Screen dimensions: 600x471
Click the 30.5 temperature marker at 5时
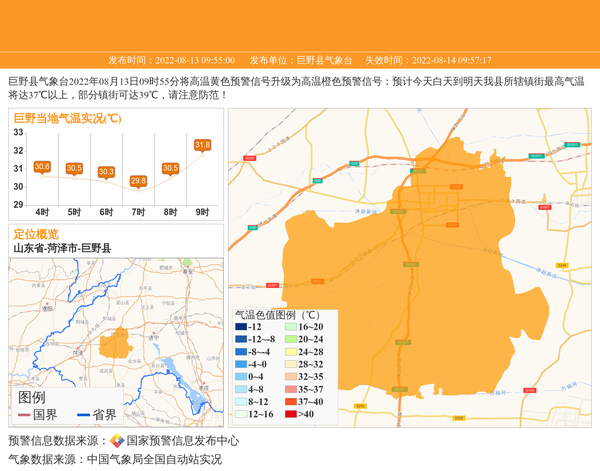tap(74, 168)
